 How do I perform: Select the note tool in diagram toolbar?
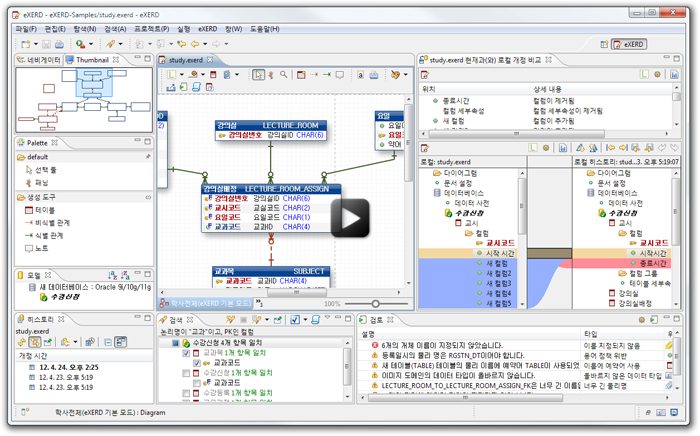tap(340, 75)
